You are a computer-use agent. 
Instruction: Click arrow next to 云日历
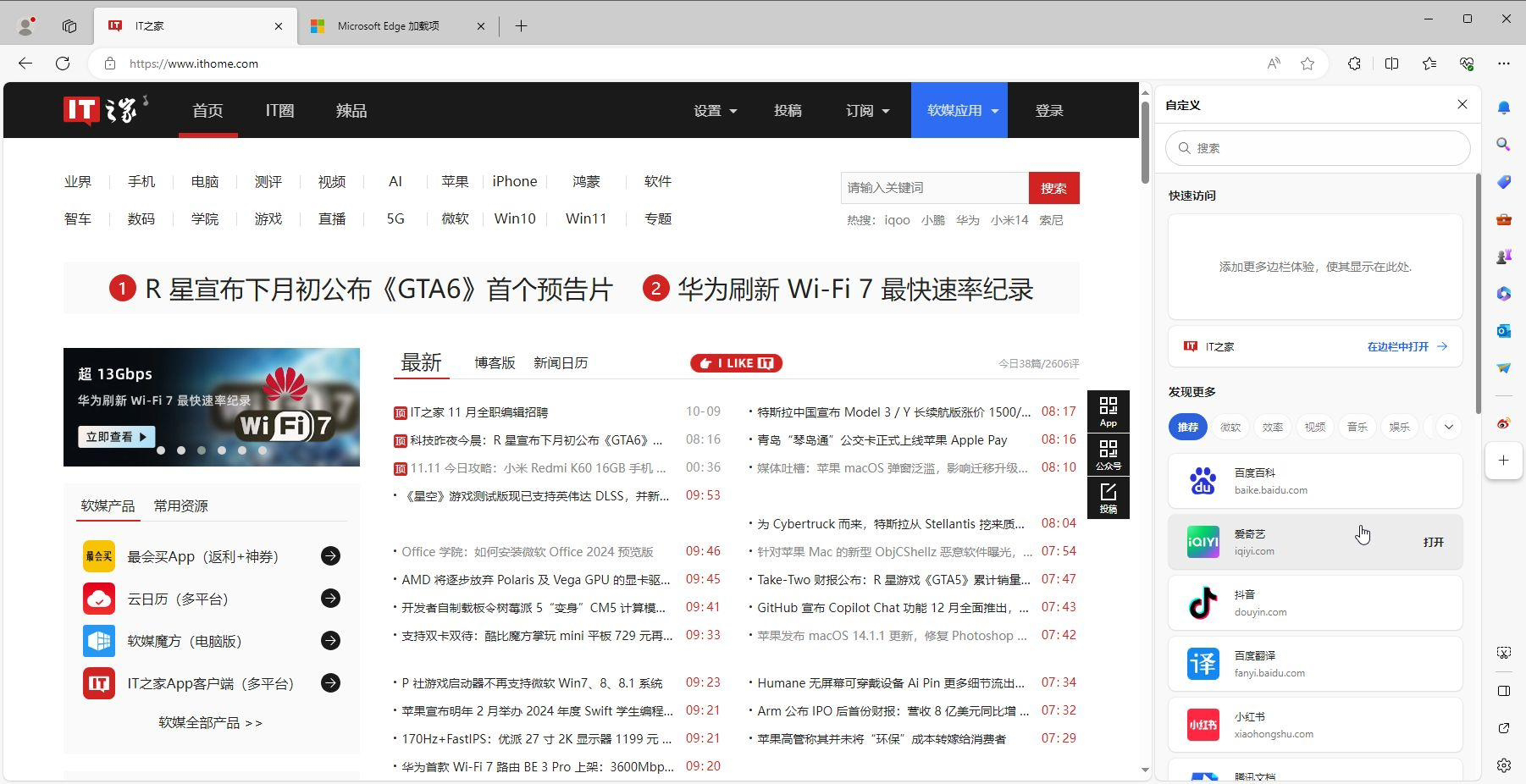pyautogui.click(x=330, y=599)
